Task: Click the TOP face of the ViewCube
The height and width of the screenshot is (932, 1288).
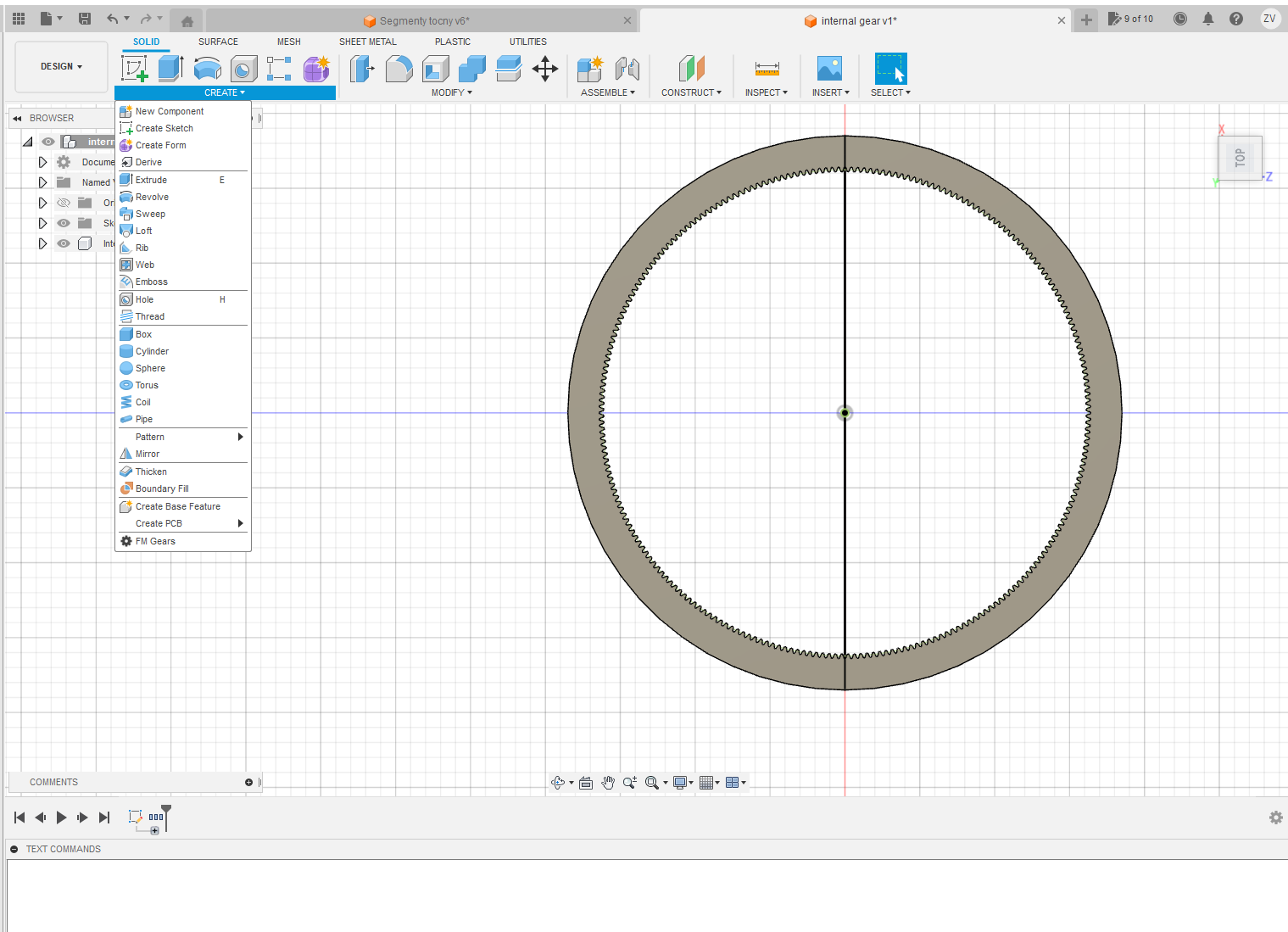Action: [x=1240, y=158]
